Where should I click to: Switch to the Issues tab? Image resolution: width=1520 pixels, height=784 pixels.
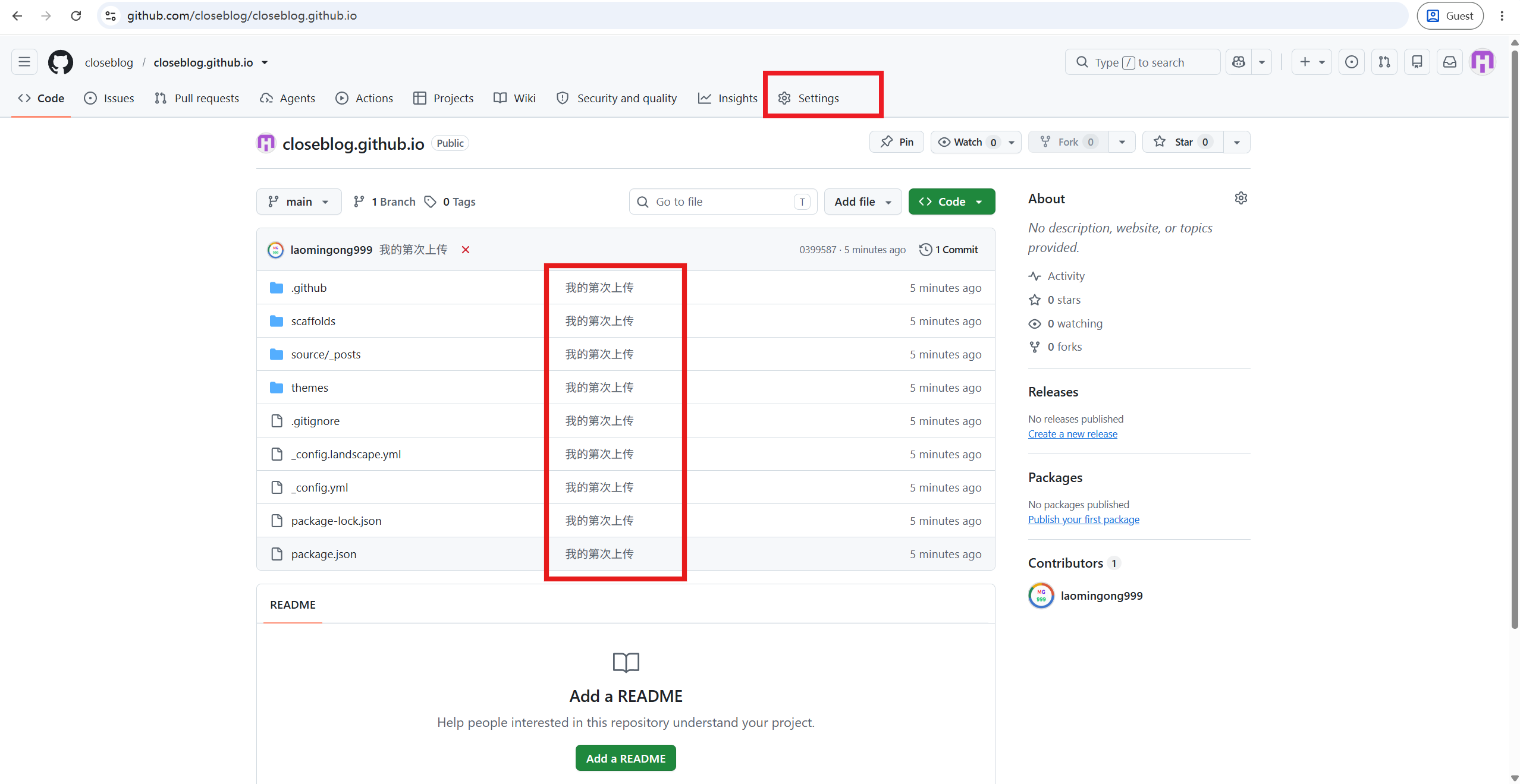(x=109, y=98)
